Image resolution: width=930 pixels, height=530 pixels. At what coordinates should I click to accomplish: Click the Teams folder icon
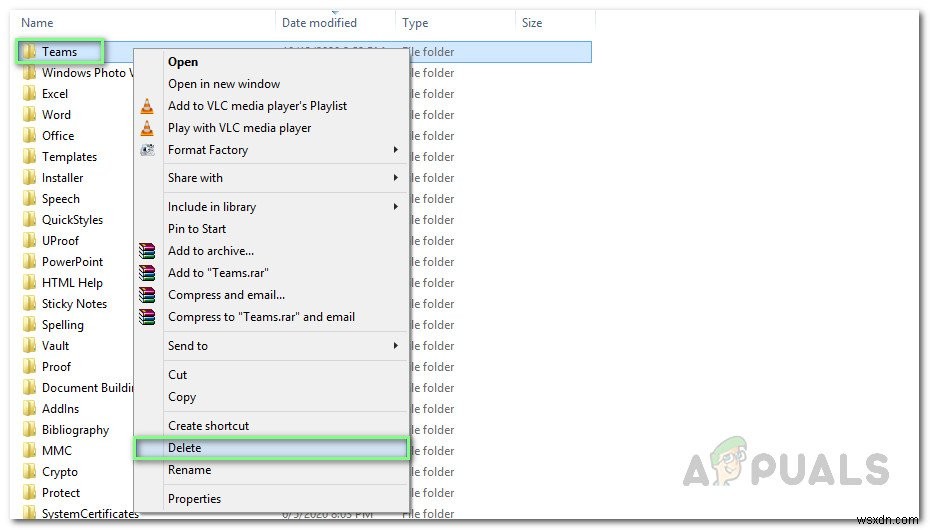pyautogui.click(x=28, y=52)
